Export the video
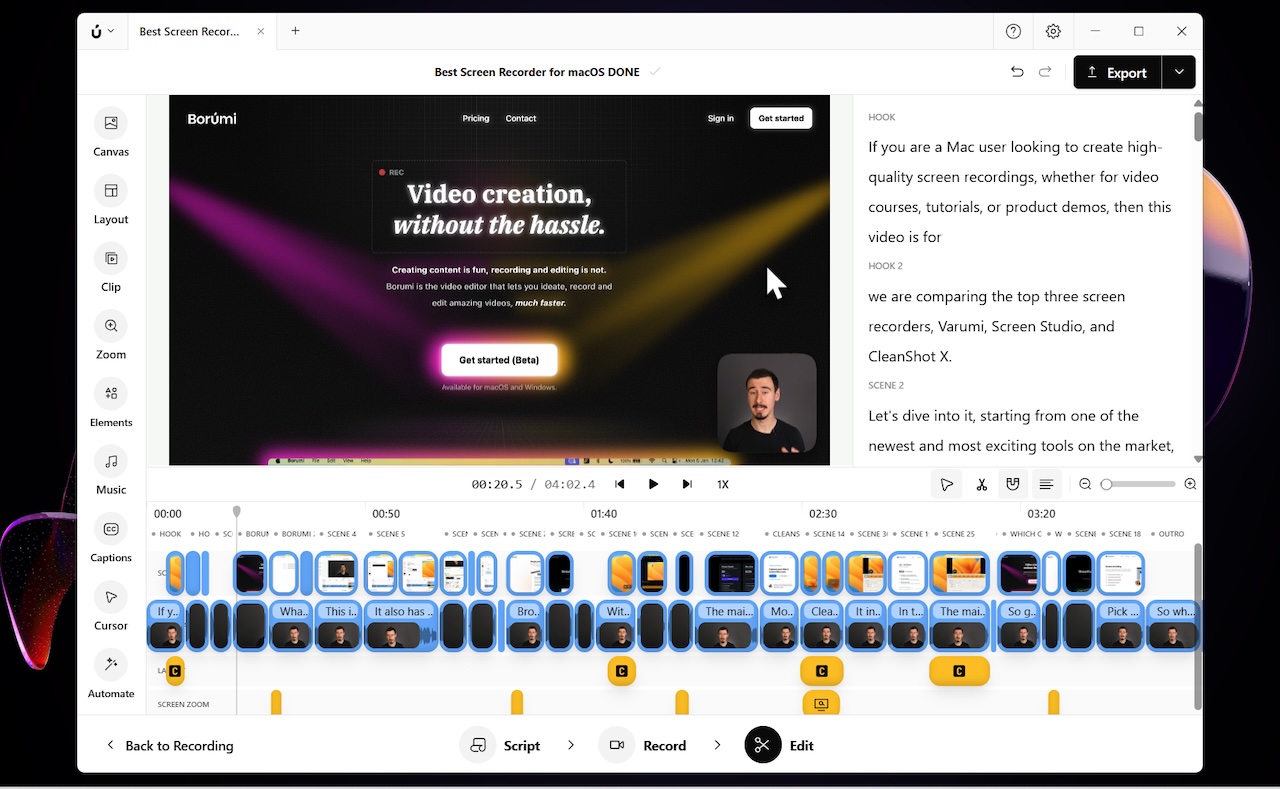1280x789 pixels. (1117, 72)
